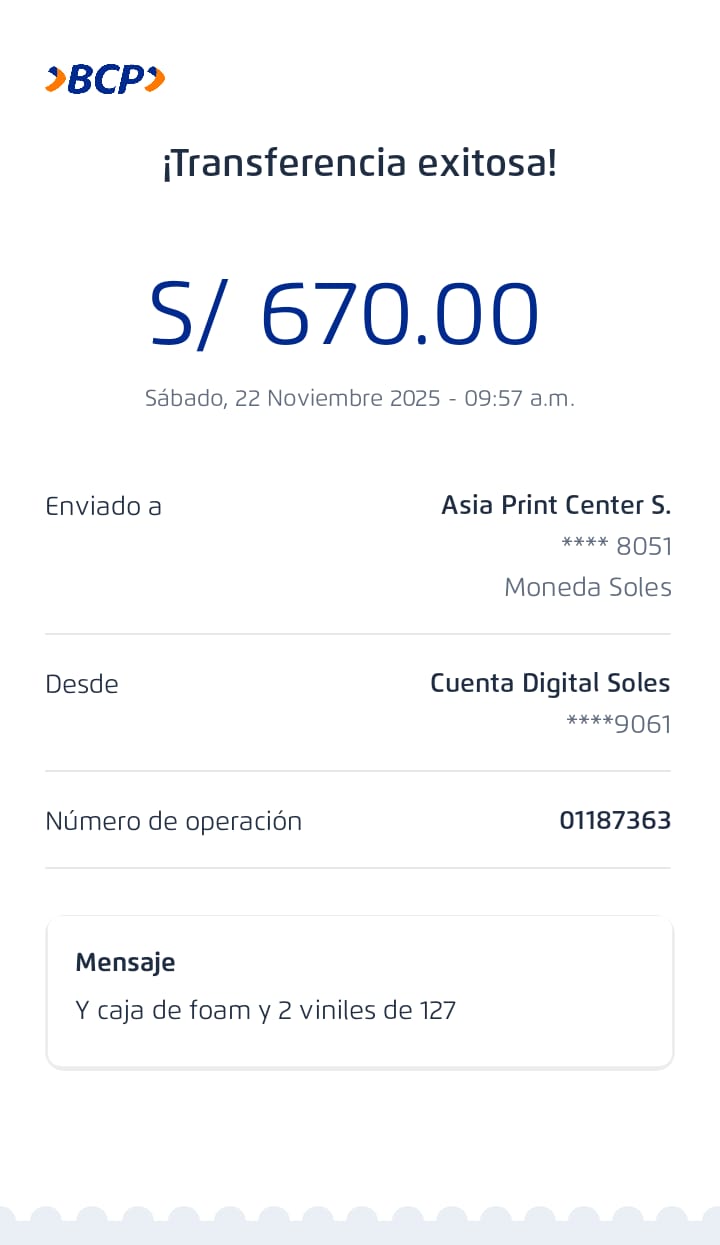Click recipient account number ending 8051
This screenshot has height=1245, width=720.
(x=616, y=546)
